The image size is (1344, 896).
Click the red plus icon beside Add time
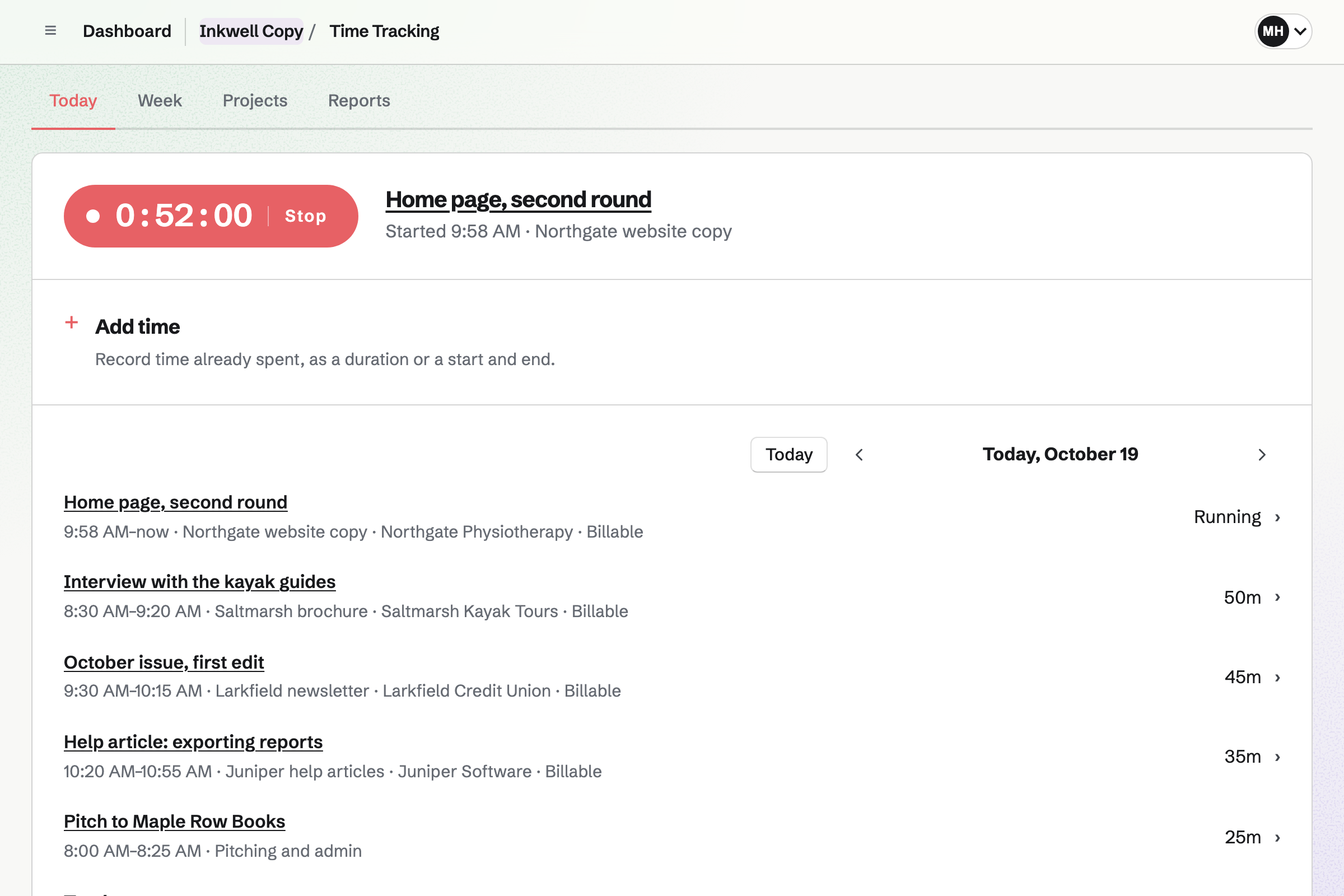click(72, 323)
